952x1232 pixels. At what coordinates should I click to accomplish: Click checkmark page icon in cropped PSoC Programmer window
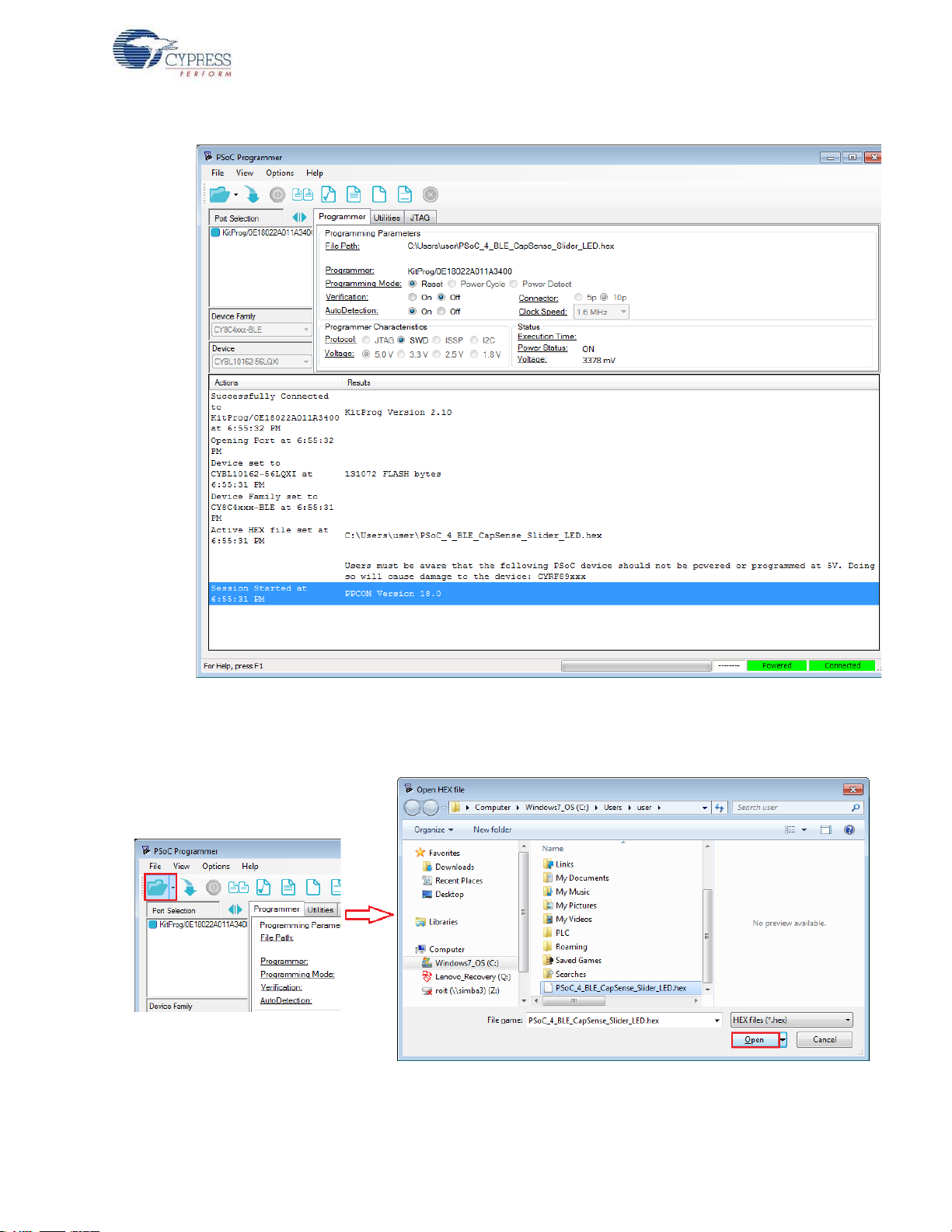(263, 887)
